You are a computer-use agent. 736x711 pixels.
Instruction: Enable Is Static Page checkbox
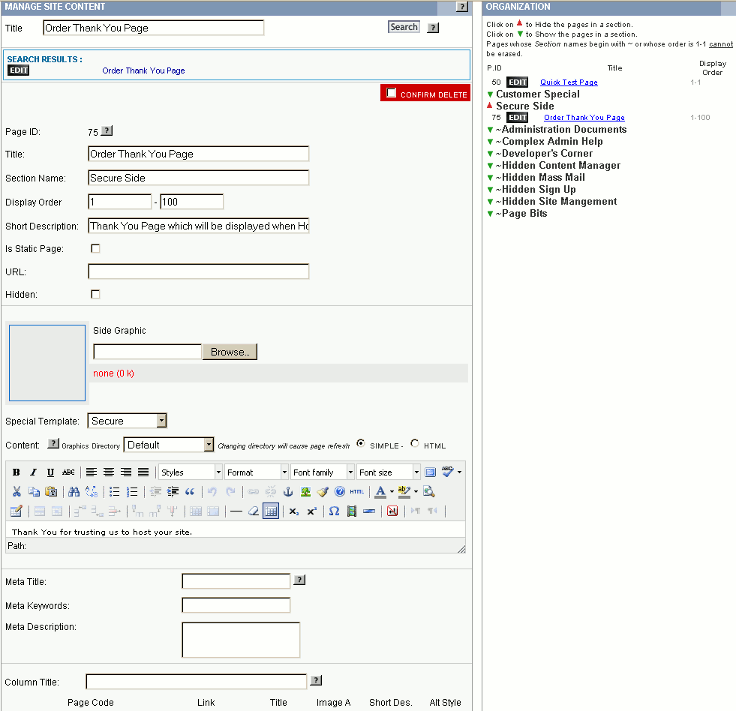[95, 248]
